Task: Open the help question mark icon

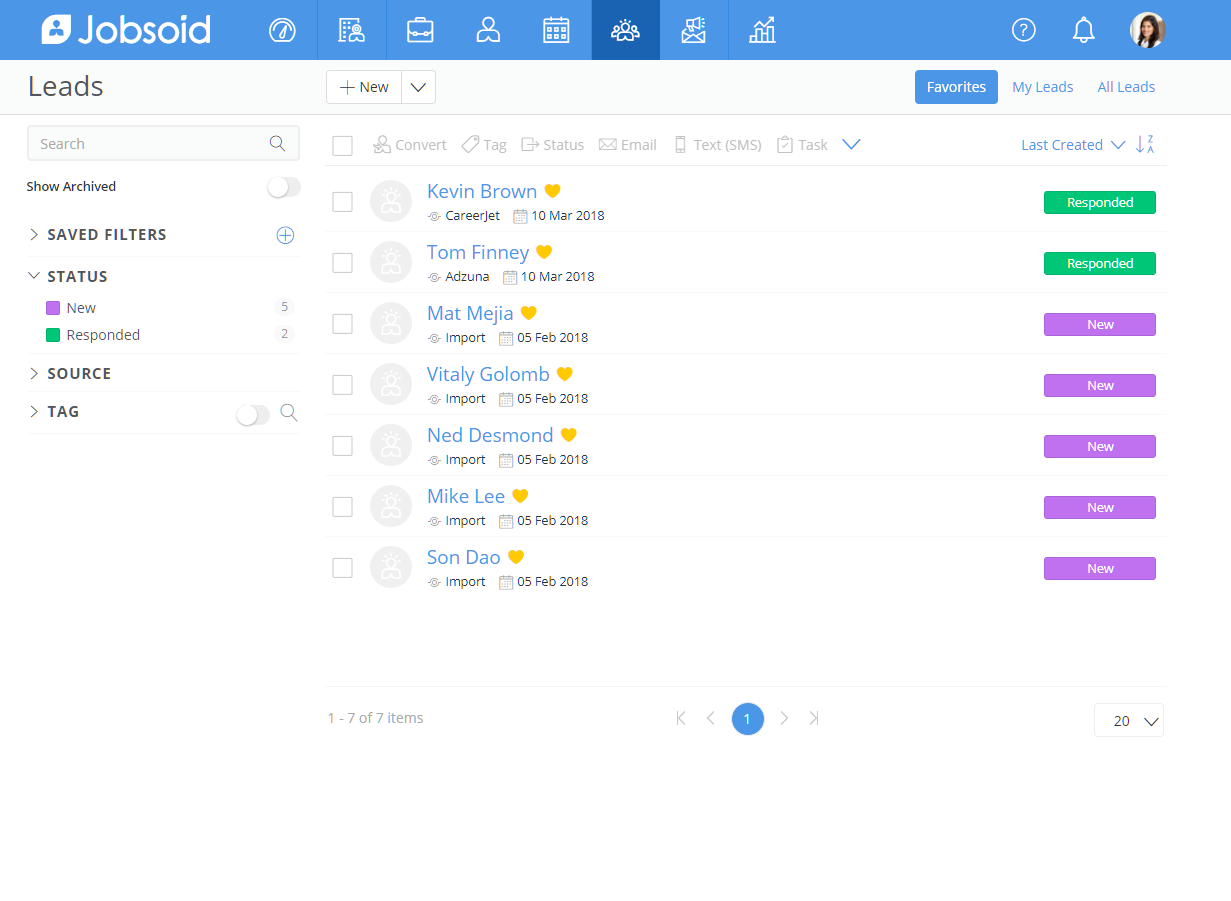Action: tap(1023, 30)
